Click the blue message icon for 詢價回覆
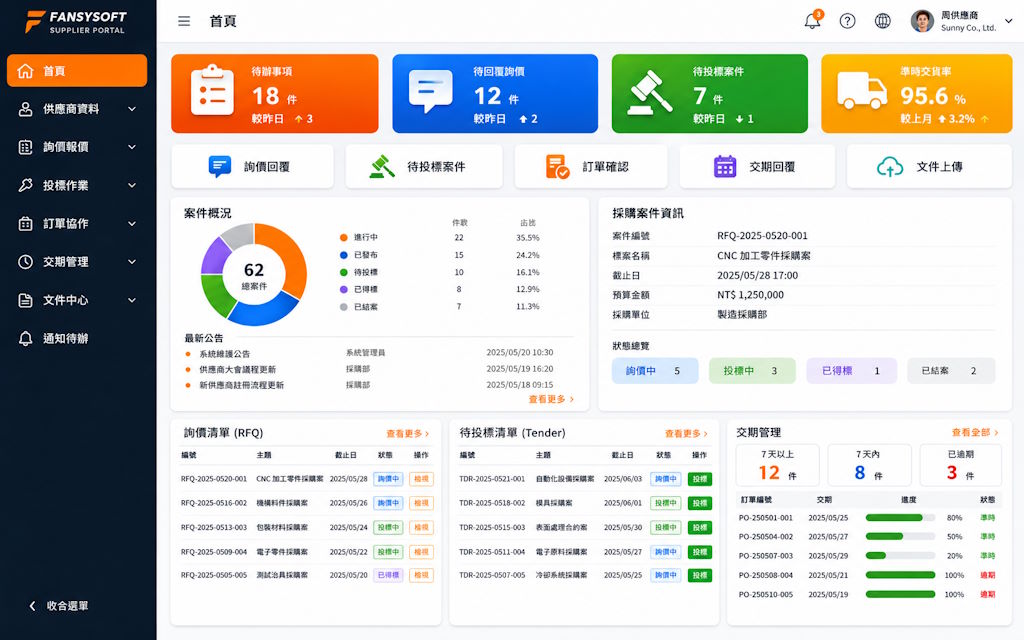The image size is (1024, 640). (219, 167)
